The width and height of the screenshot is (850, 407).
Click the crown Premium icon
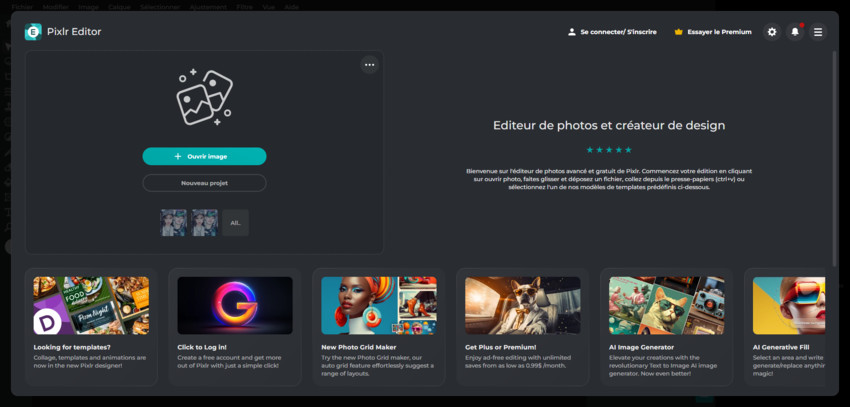pyautogui.click(x=678, y=32)
